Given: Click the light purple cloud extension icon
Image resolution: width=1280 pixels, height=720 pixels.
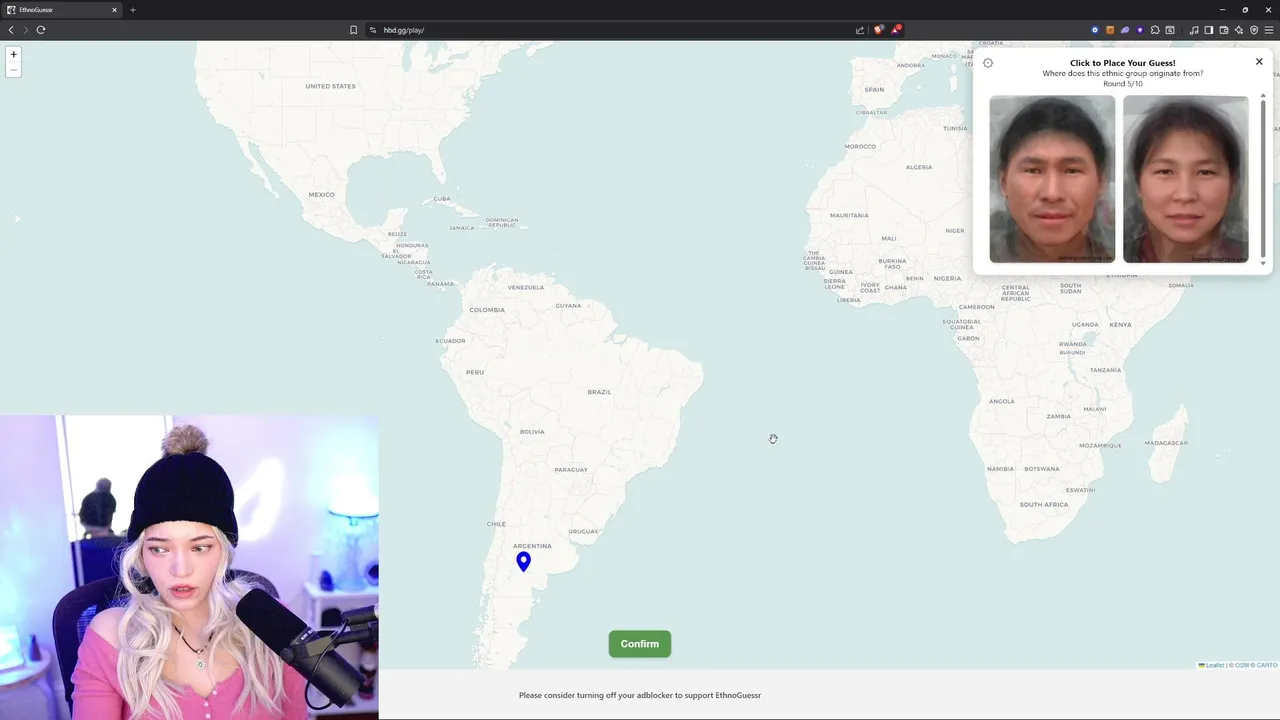Looking at the screenshot, I should coord(1125,30).
